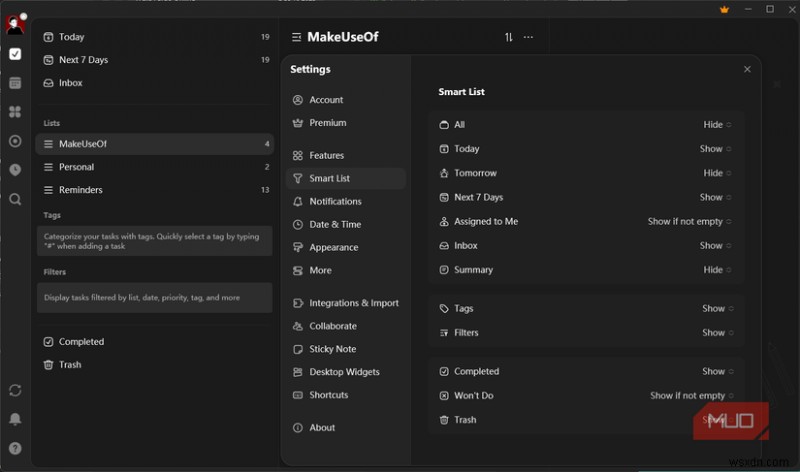Click the Assigned to Me person icon

(444, 221)
